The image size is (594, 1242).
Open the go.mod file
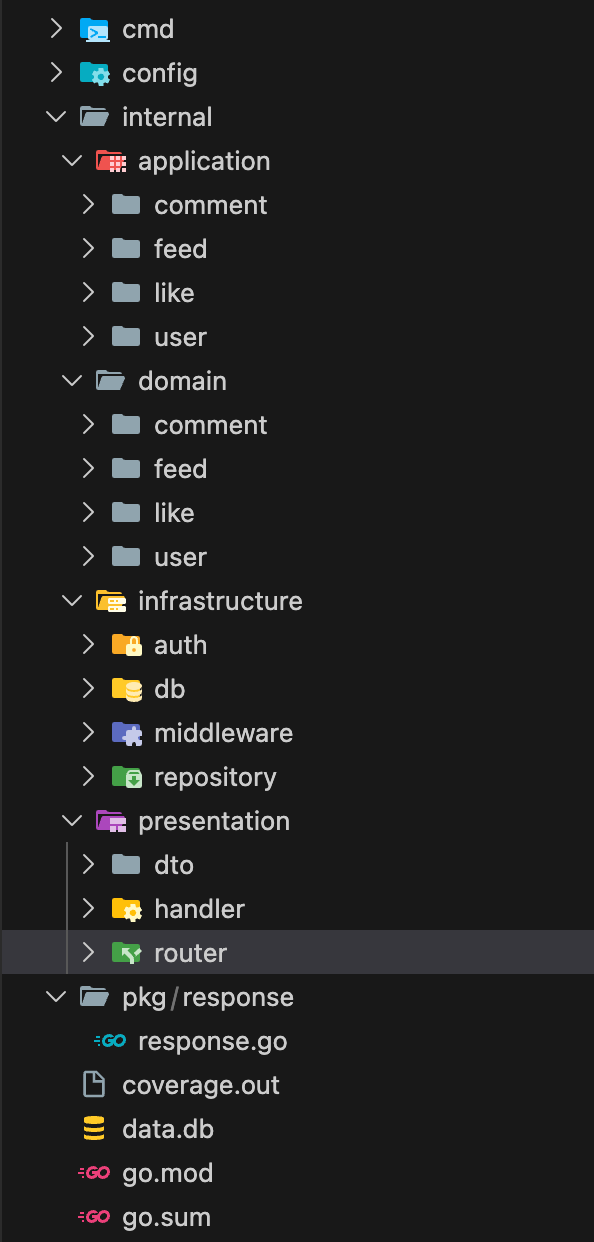[160, 1173]
